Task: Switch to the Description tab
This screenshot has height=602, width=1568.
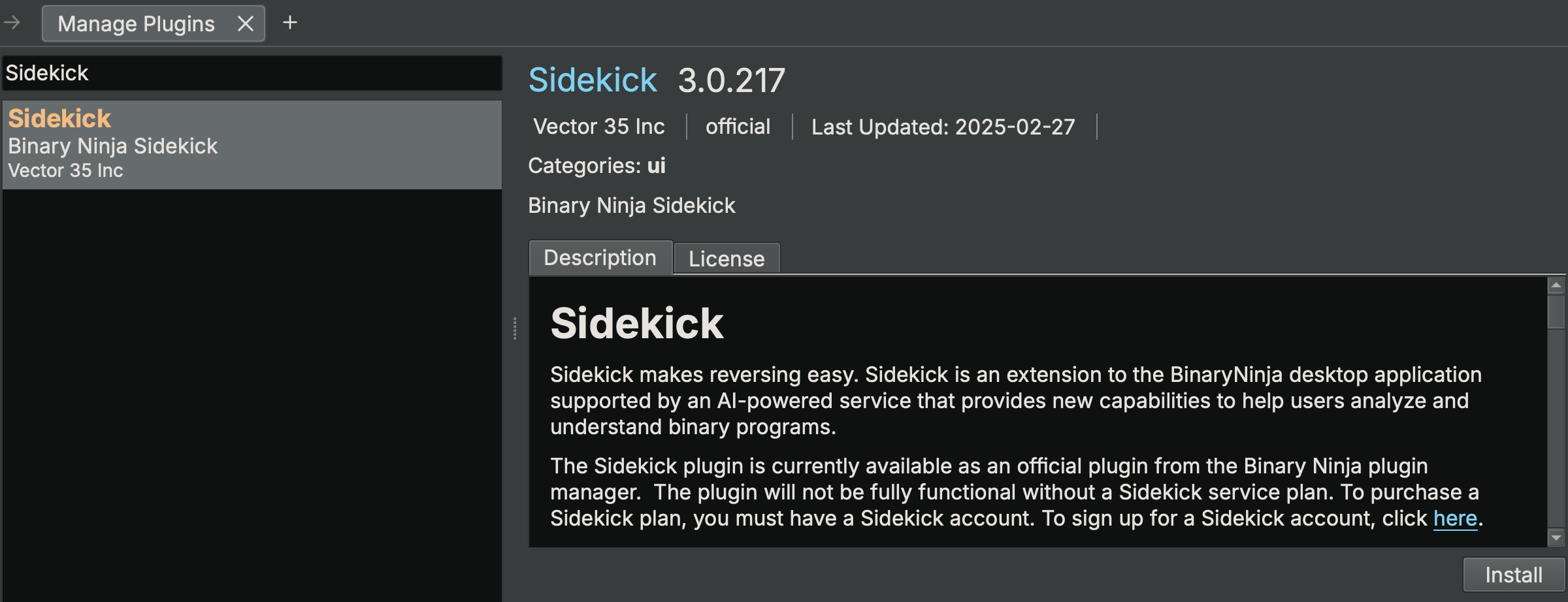Action: point(600,257)
